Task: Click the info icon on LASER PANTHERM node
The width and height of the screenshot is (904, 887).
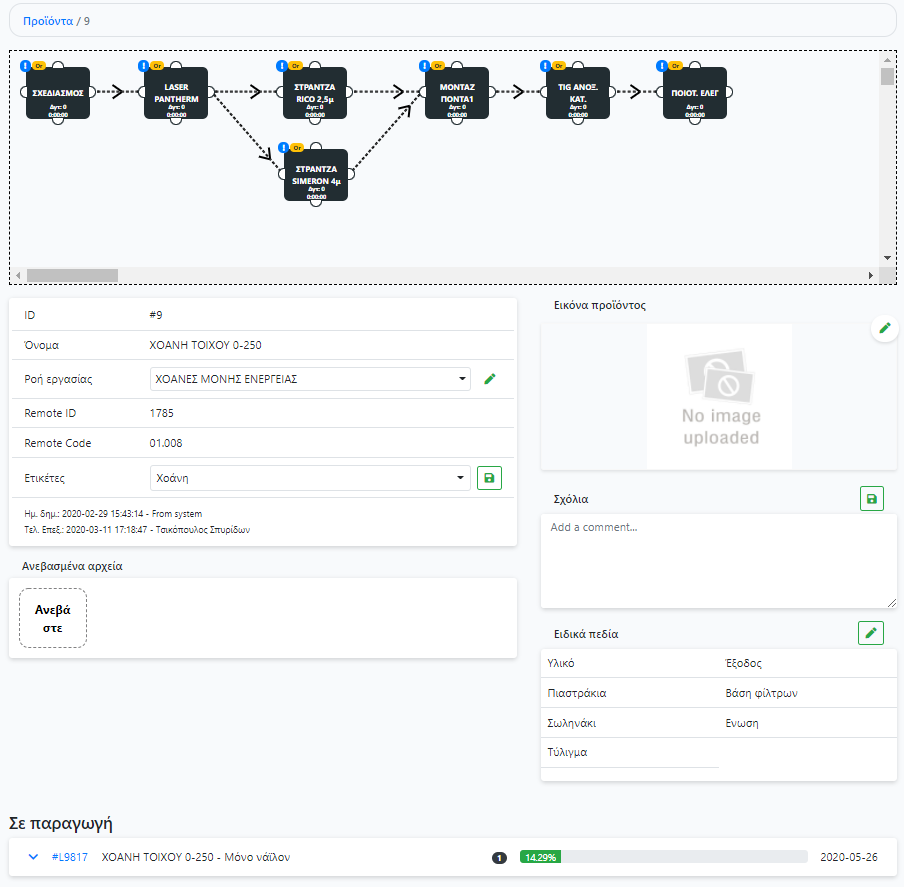Action: click(x=142, y=66)
